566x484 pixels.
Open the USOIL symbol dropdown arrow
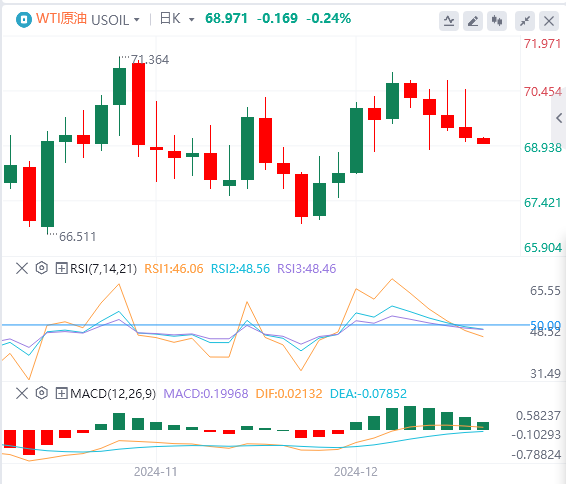click(x=137, y=19)
